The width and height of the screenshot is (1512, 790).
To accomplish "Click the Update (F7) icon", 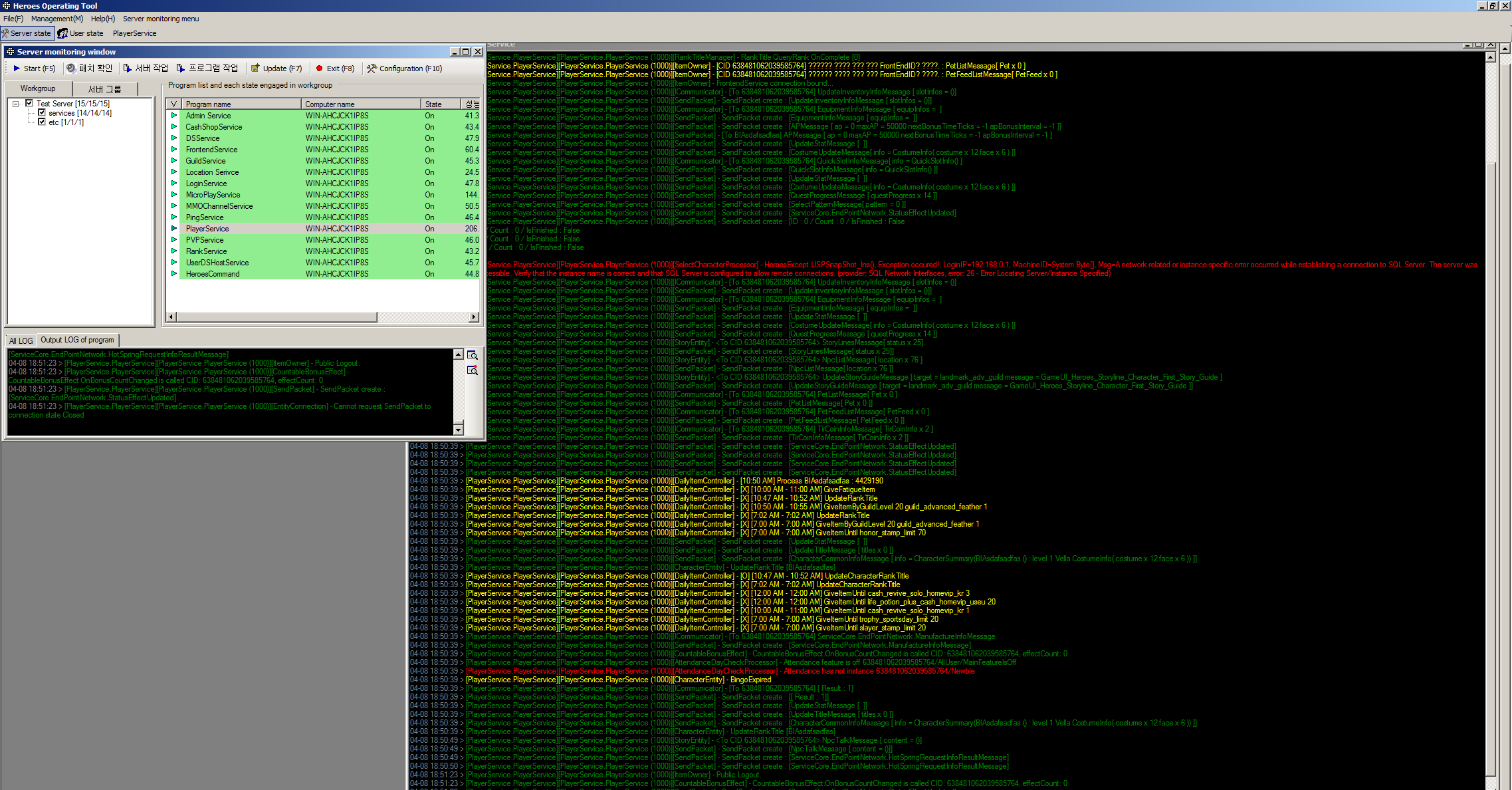I will (x=255, y=68).
